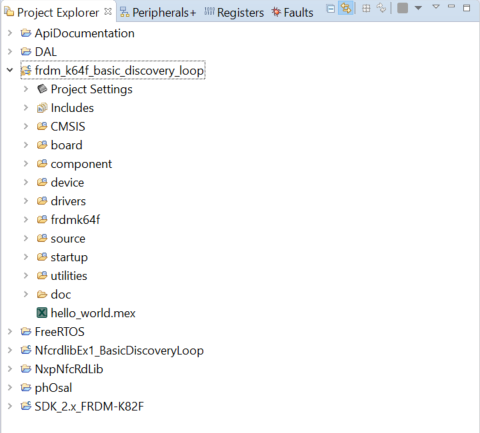Expand the frdmk64f folder
This screenshot has height=433, width=480.
(26, 220)
